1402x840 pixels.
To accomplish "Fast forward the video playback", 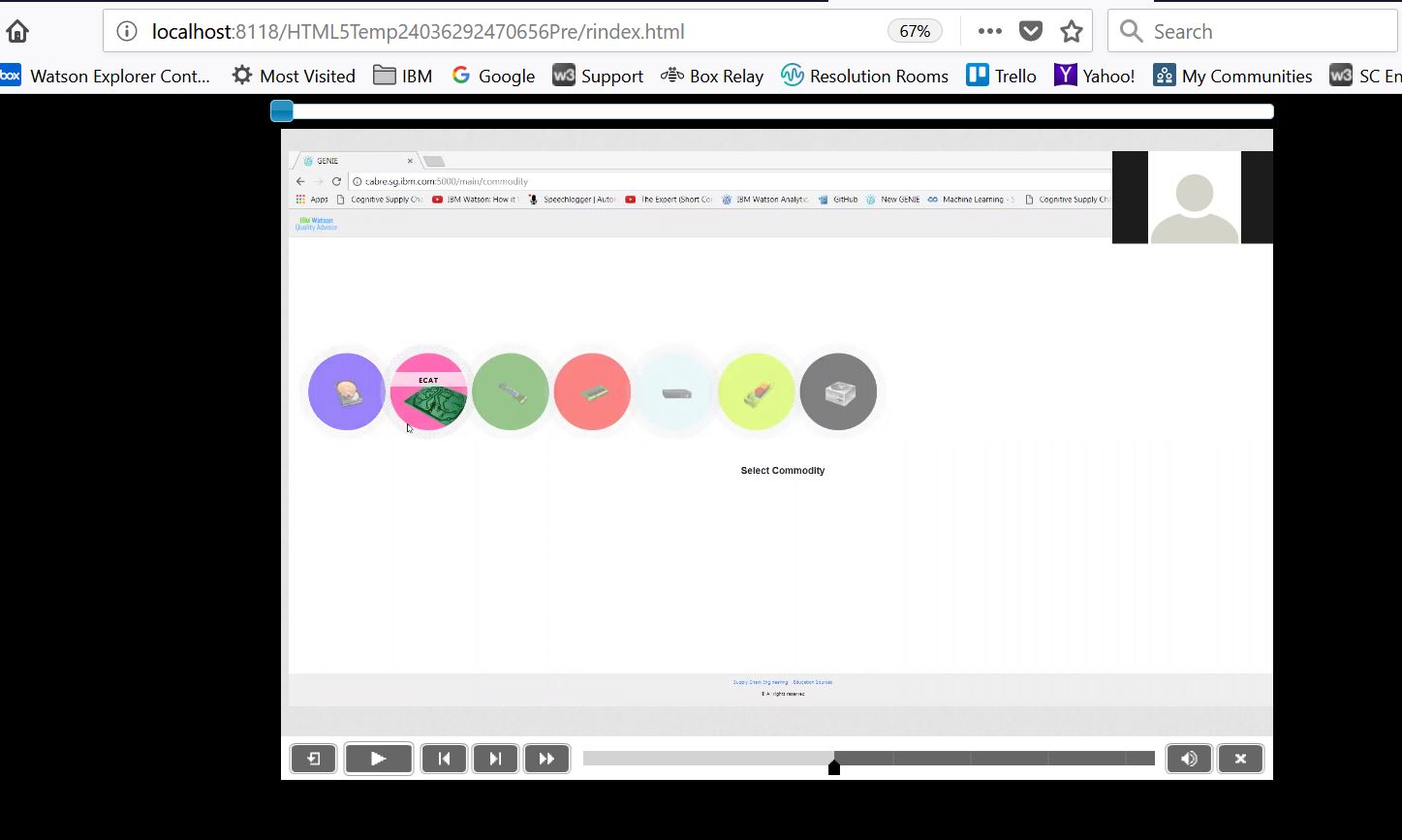I will click(546, 759).
